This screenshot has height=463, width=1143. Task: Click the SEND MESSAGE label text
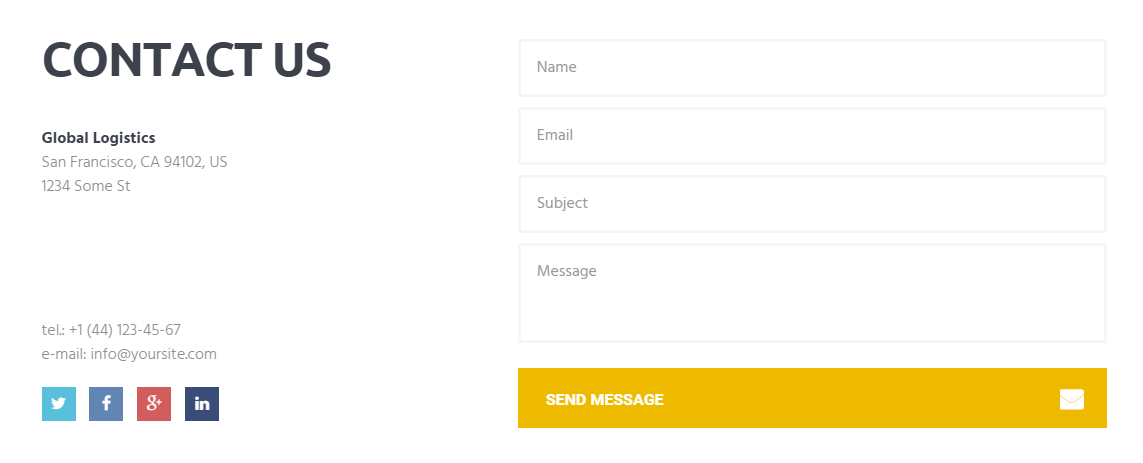point(604,400)
